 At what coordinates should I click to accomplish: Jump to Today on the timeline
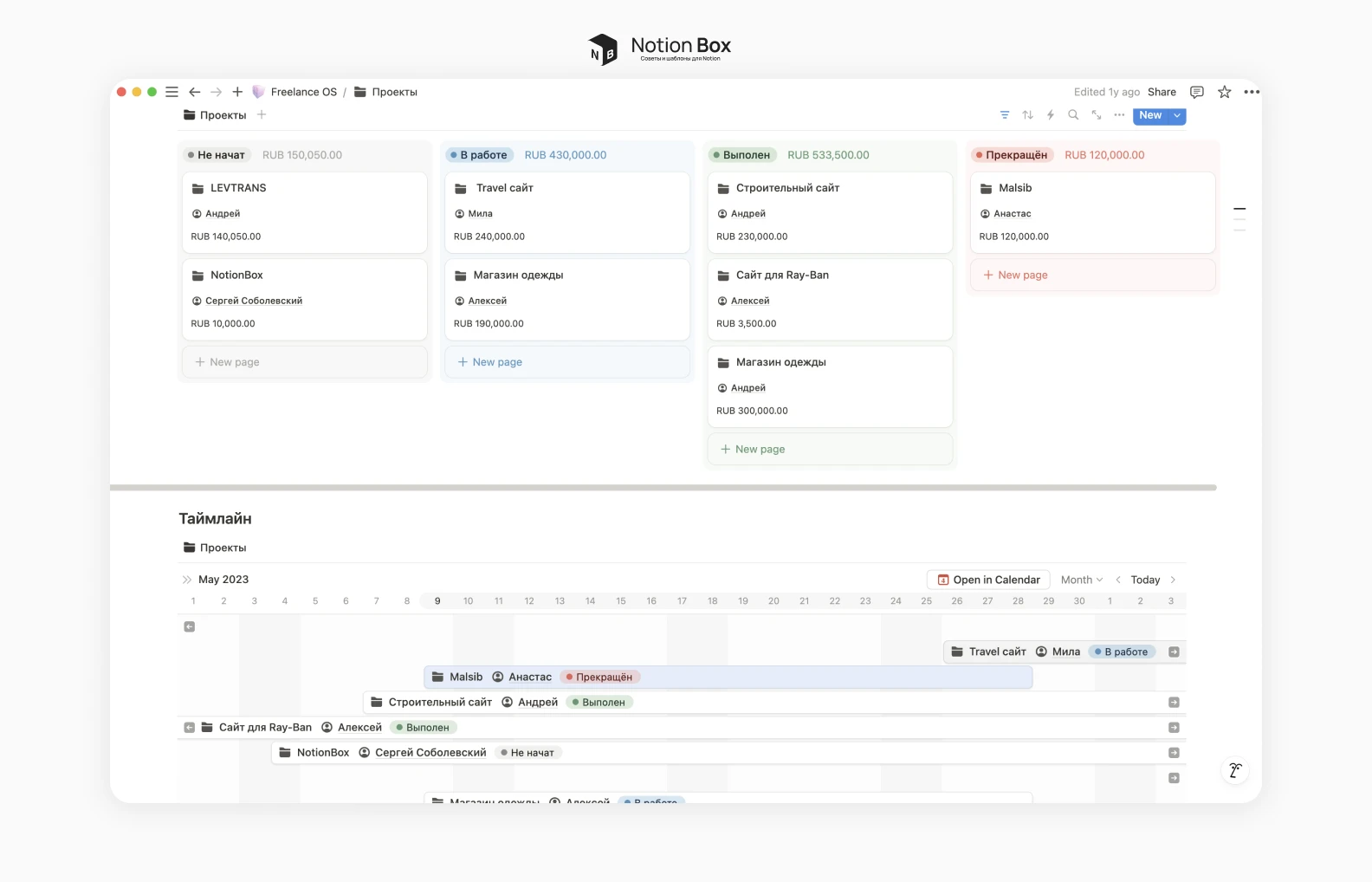pos(1144,580)
